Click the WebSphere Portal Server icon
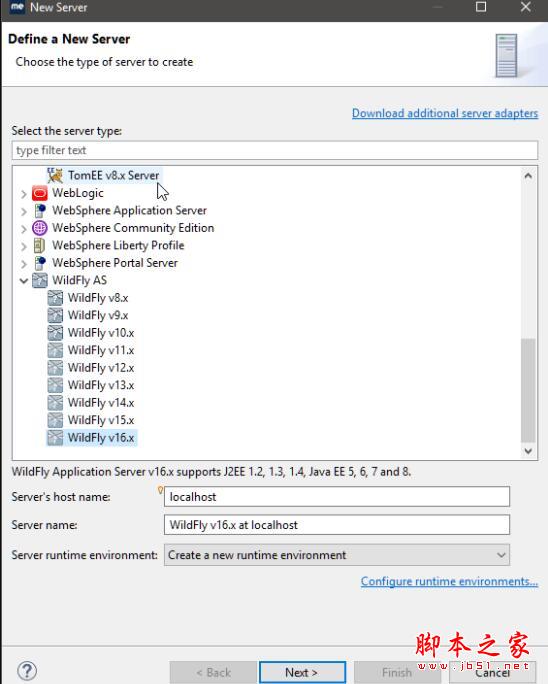This screenshot has height=684, width=548. [40, 263]
